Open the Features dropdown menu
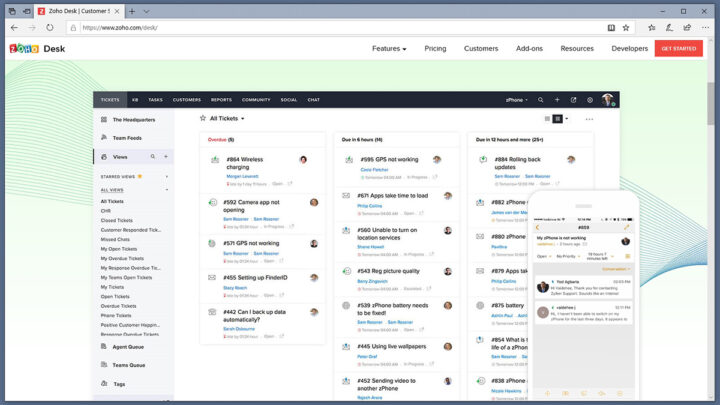The image size is (720, 405). pos(389,48)
